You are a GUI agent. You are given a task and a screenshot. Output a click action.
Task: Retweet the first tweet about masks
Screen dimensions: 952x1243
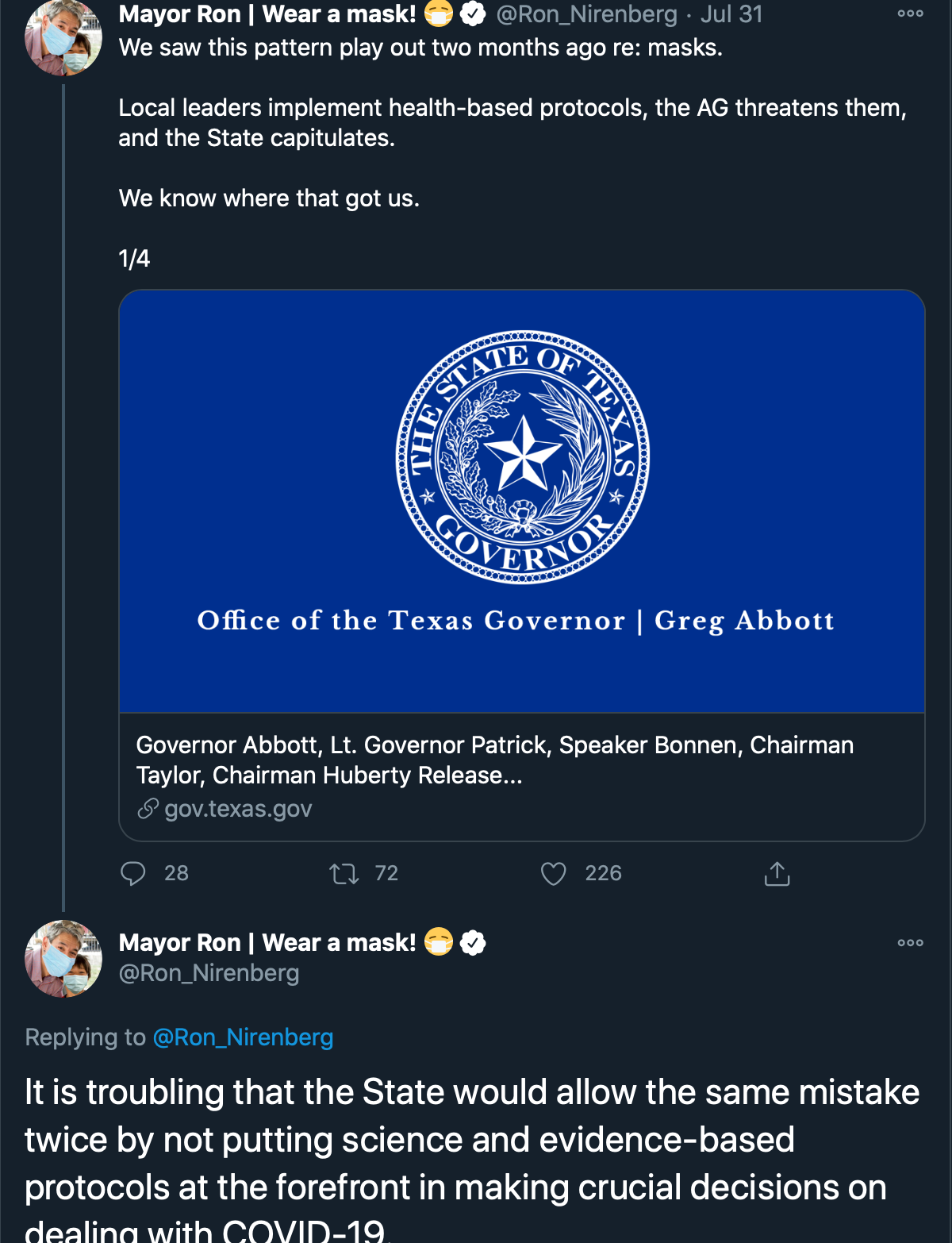click(344, 874)
